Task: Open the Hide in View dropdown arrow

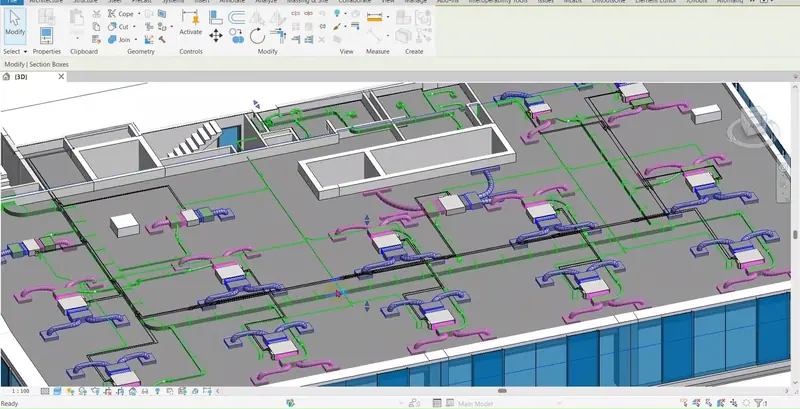Action: point(344,14)
